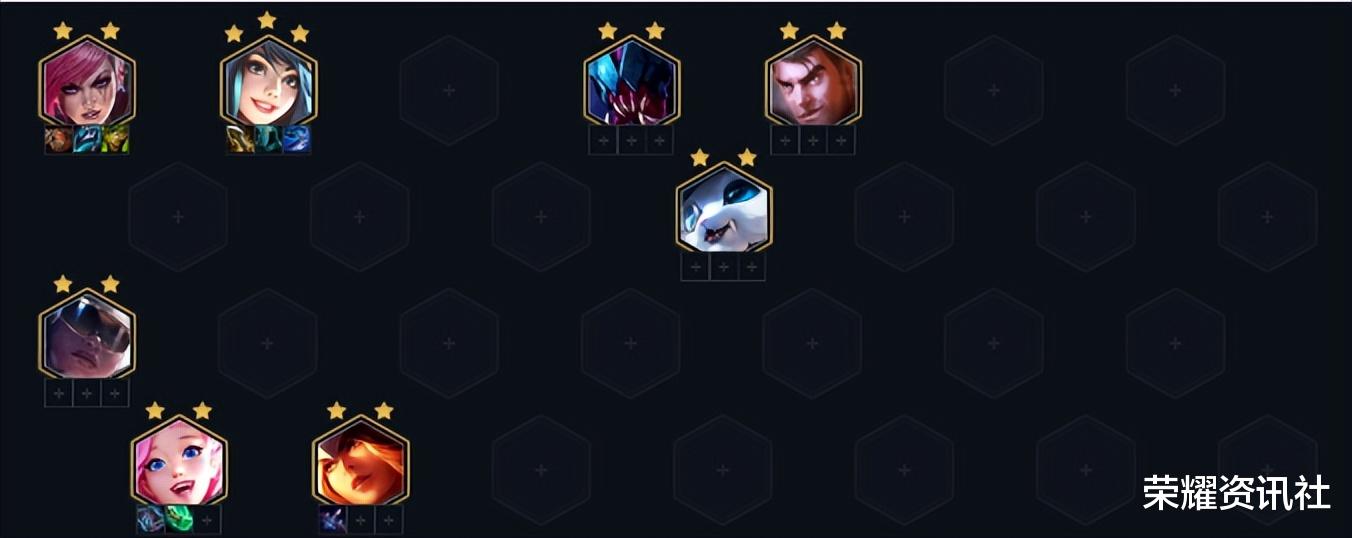Click the blue clawed creature champion portrait

pyautogui.click(x=631, y=81)
